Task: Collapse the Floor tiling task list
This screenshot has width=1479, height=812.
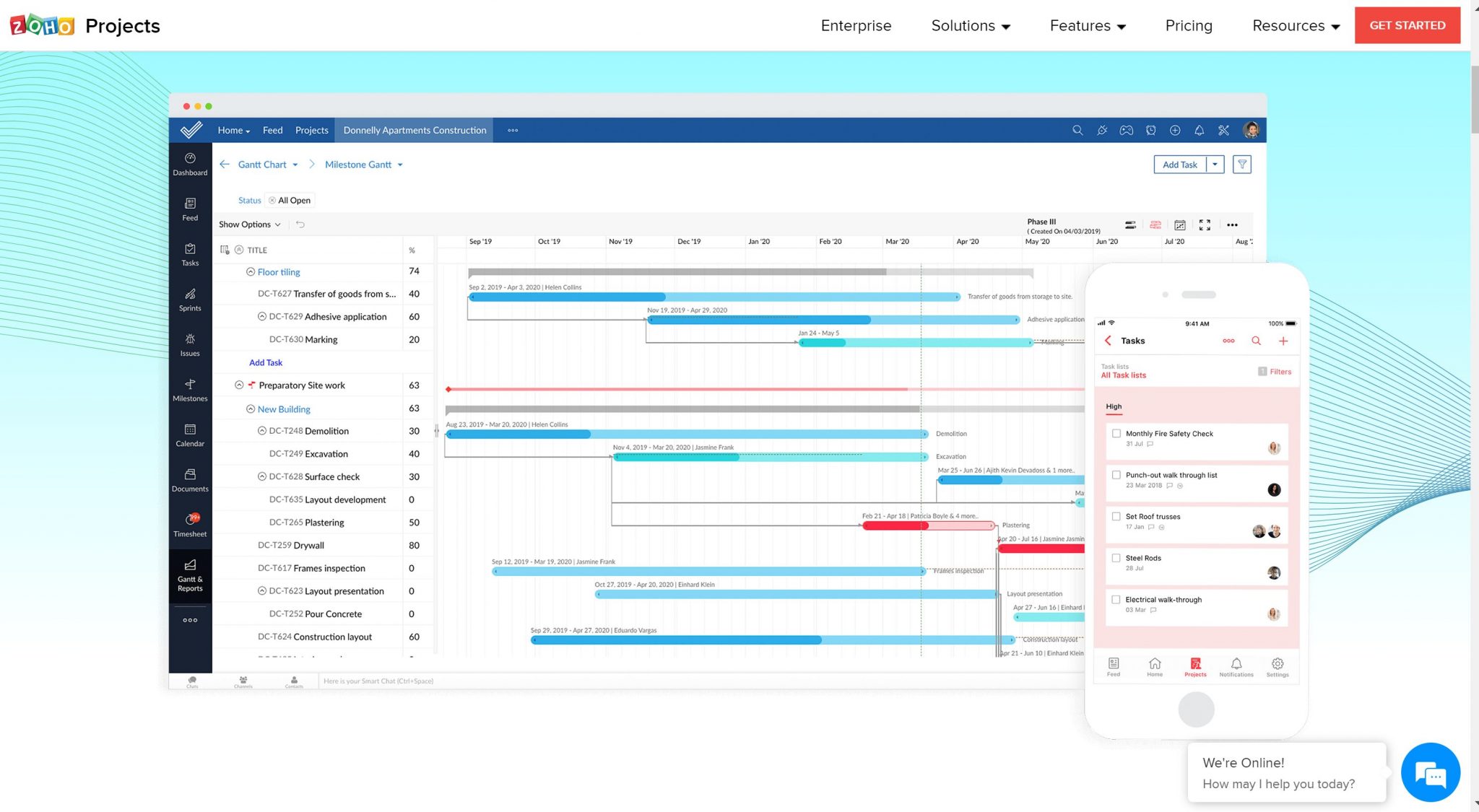Action: [251, 272]
